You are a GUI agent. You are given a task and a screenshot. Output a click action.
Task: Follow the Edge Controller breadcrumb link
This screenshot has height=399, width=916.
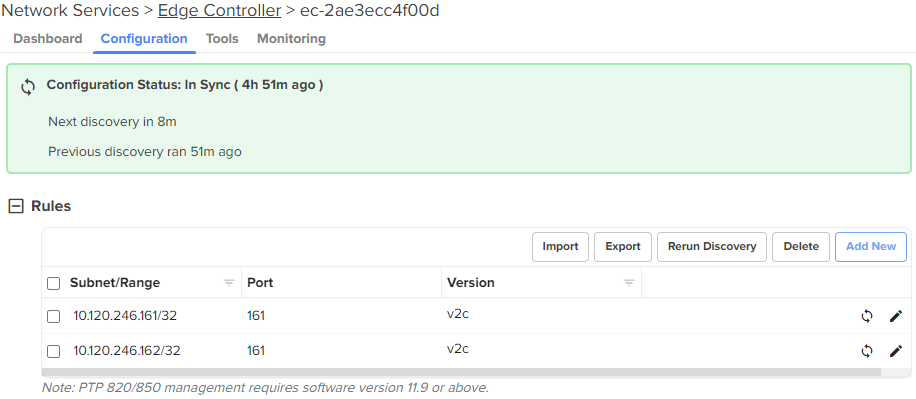(x=220, y=10)
